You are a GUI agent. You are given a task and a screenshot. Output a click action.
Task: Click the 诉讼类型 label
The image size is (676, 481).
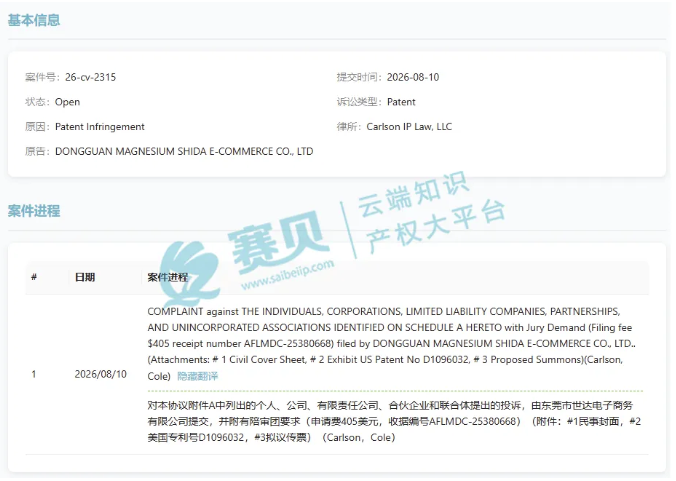click(x=357, y=102)
